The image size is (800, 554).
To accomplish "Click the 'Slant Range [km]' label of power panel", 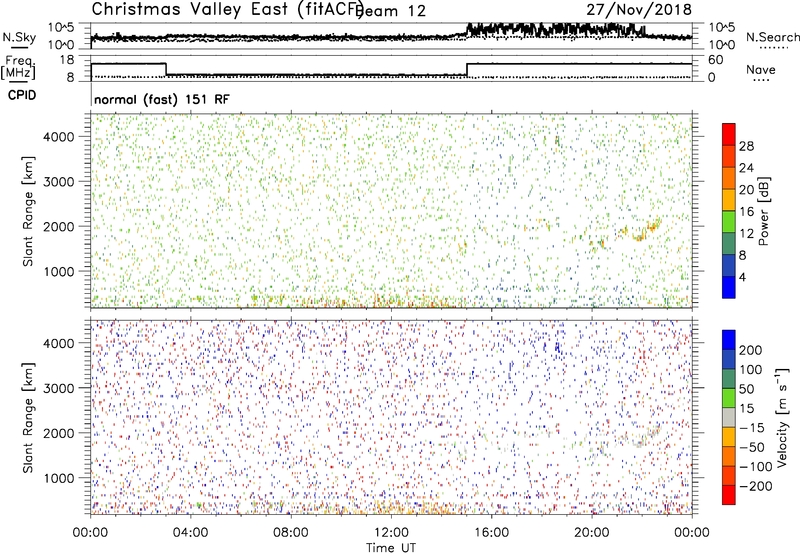I will point(28,212).
